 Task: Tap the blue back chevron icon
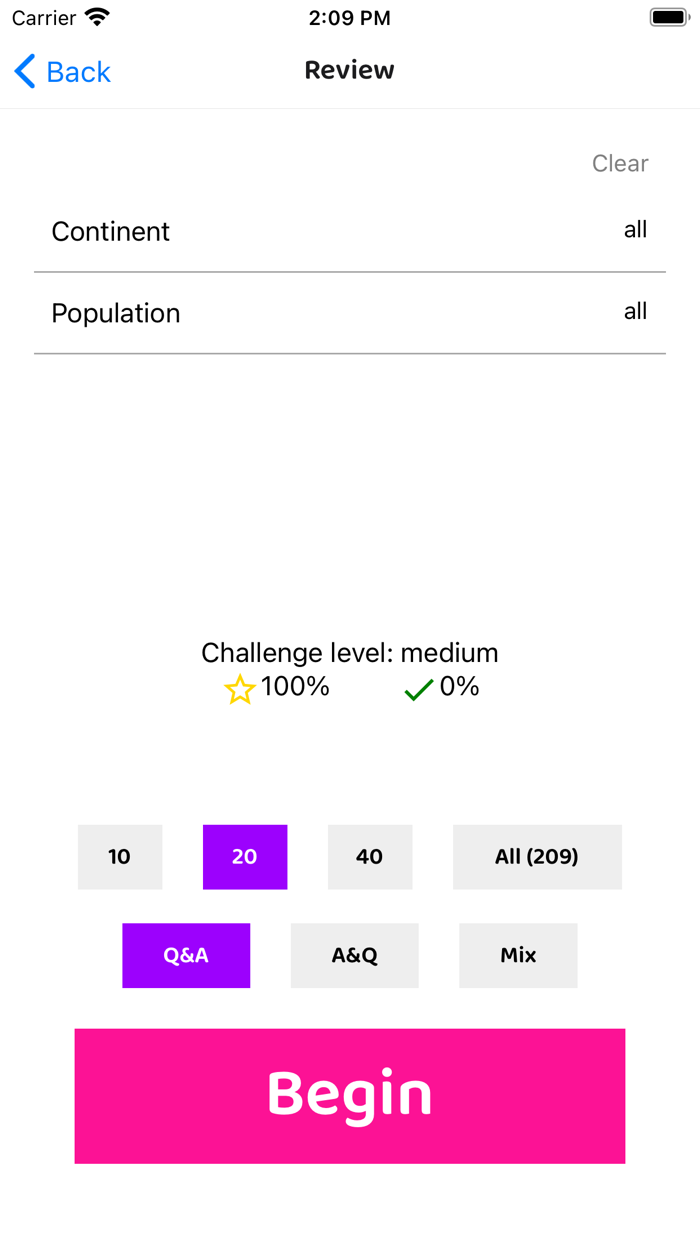(x=26, y=72)
